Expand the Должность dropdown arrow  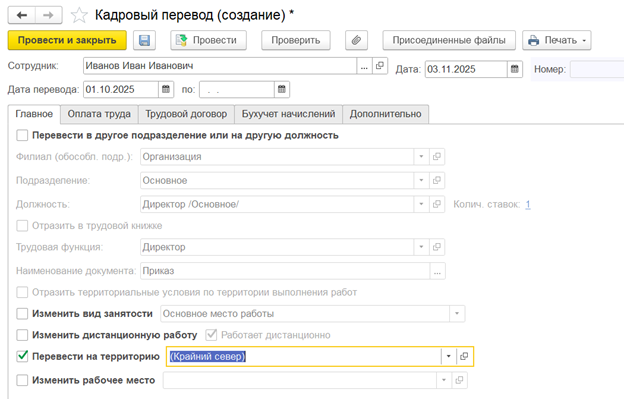coord(421,204)
